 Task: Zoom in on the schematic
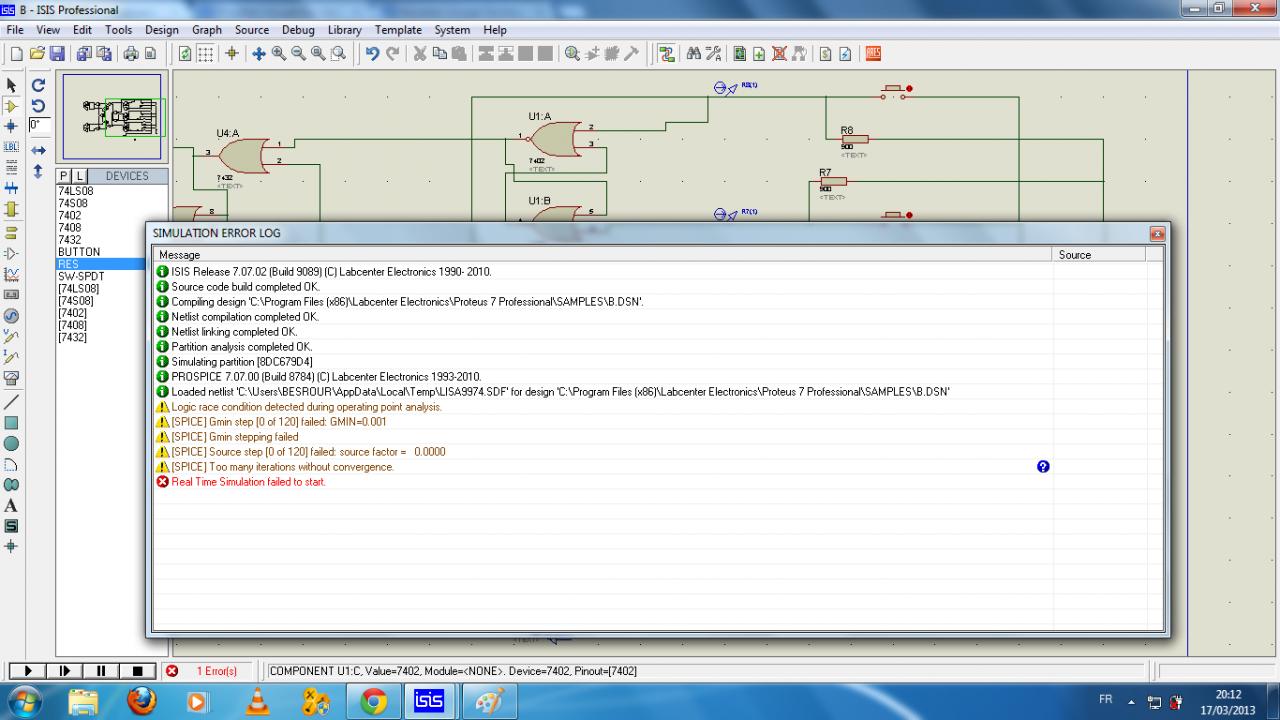279,53
